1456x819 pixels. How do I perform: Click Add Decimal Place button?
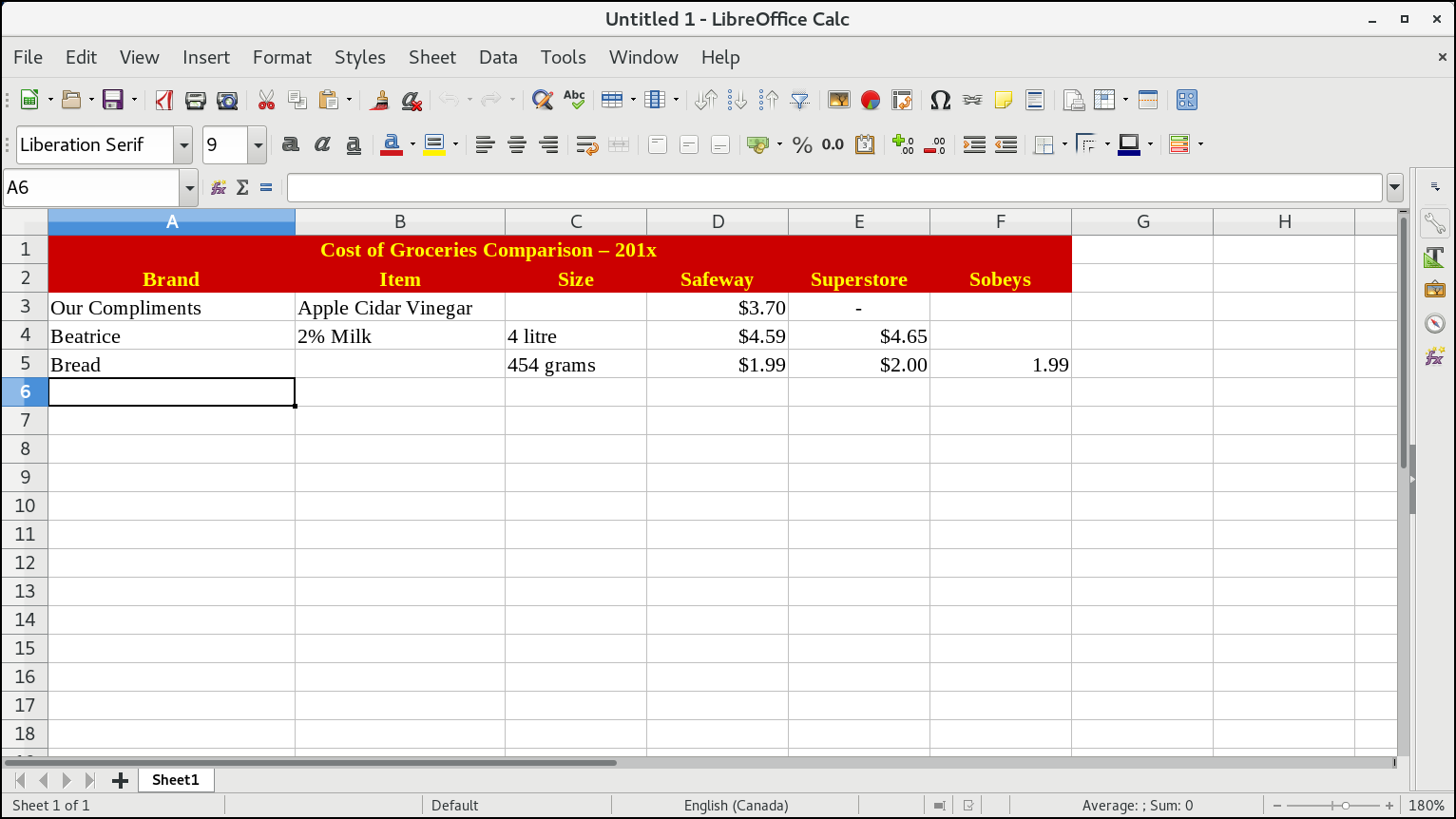903,144
